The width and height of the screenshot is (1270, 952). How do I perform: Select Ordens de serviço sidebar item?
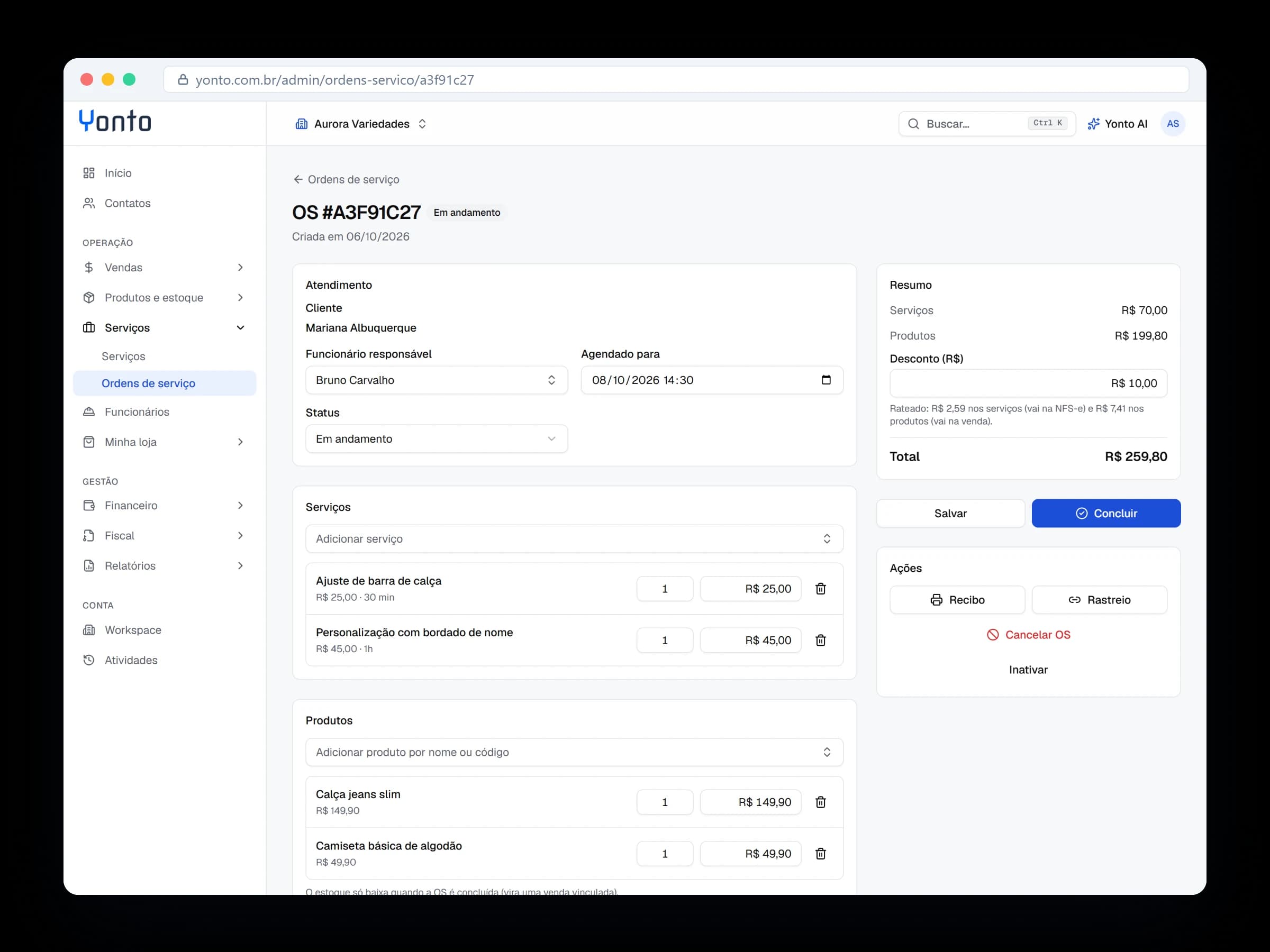click(x=164, y=383)
